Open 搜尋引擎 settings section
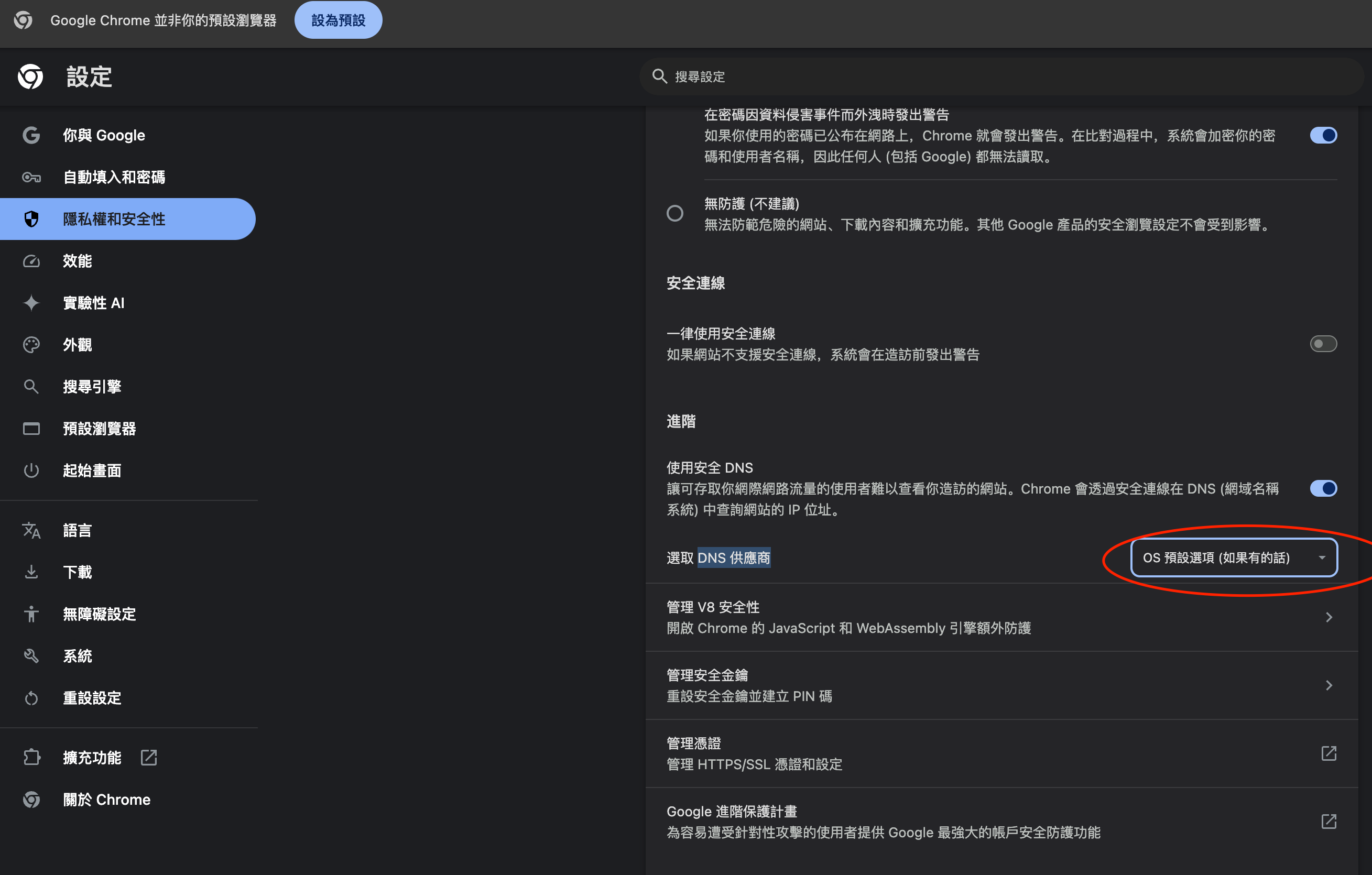 point(128,386)
